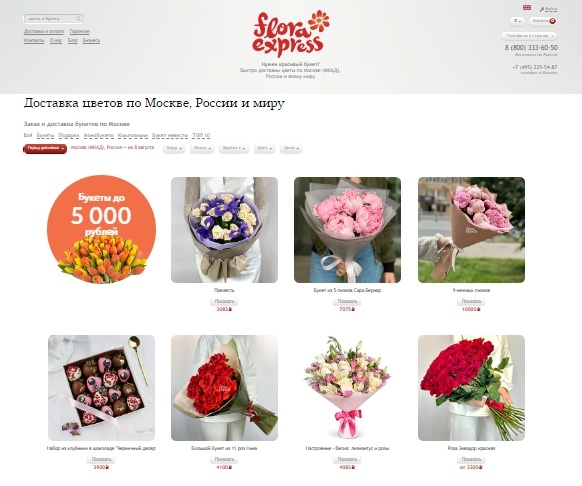
Task: Click Показать under 9 нежных пионов
Action: pos(471,301)
